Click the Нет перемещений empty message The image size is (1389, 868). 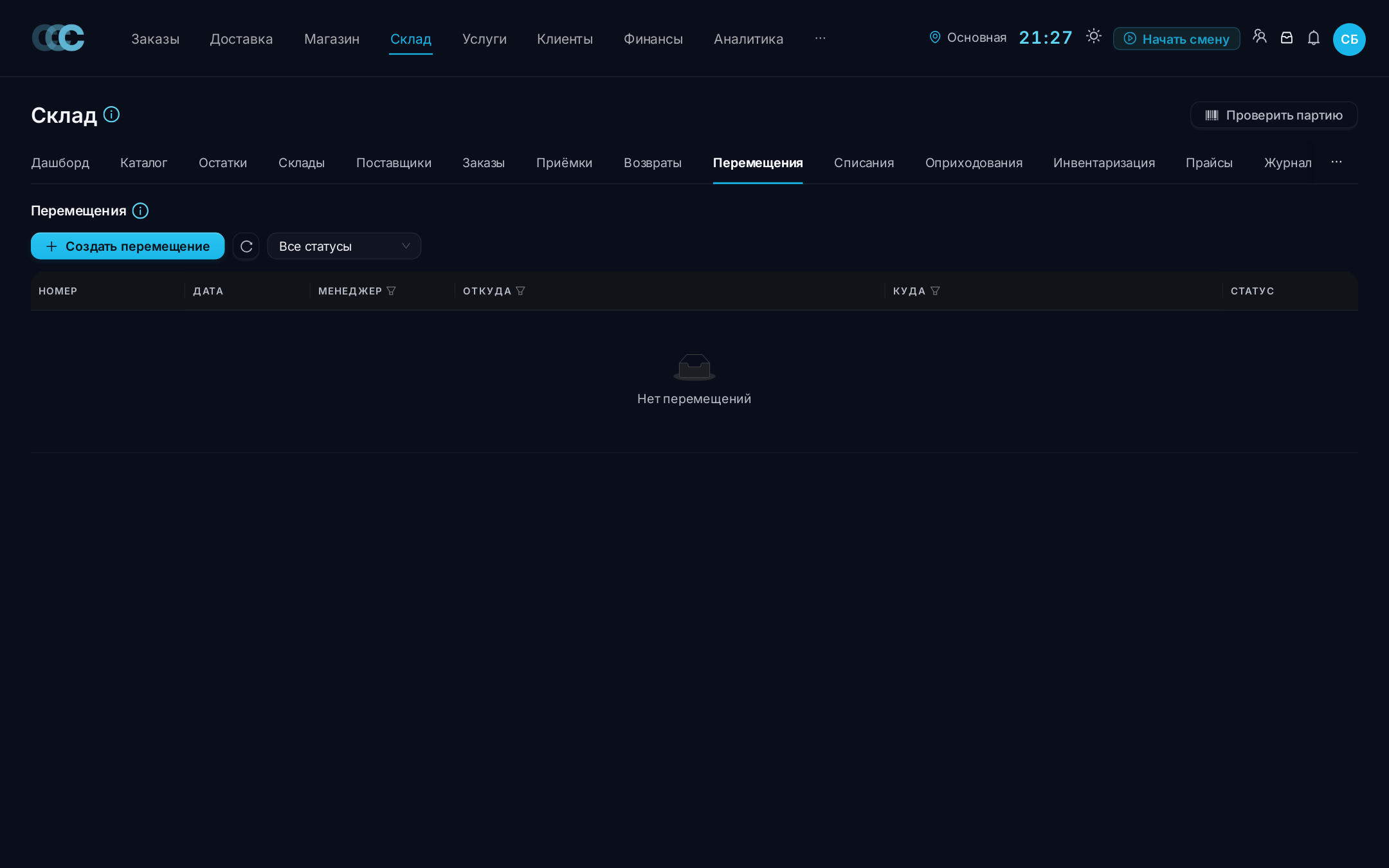point(694,399)
